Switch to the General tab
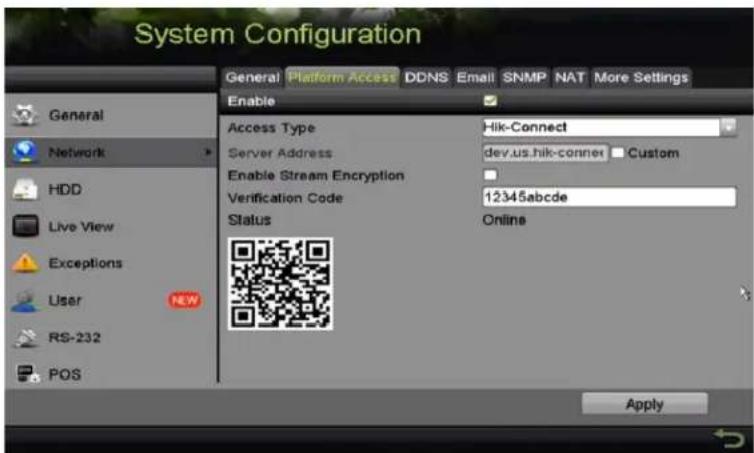Image resolution: width=754 pixels, height=453 pixels. [x=252, y=77]
